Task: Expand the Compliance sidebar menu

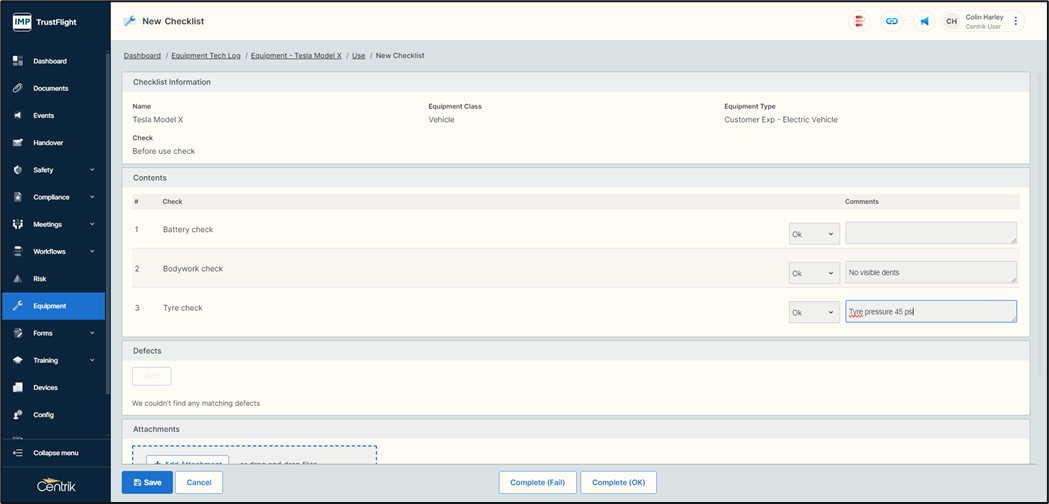Action: click(x=55, y=197)
